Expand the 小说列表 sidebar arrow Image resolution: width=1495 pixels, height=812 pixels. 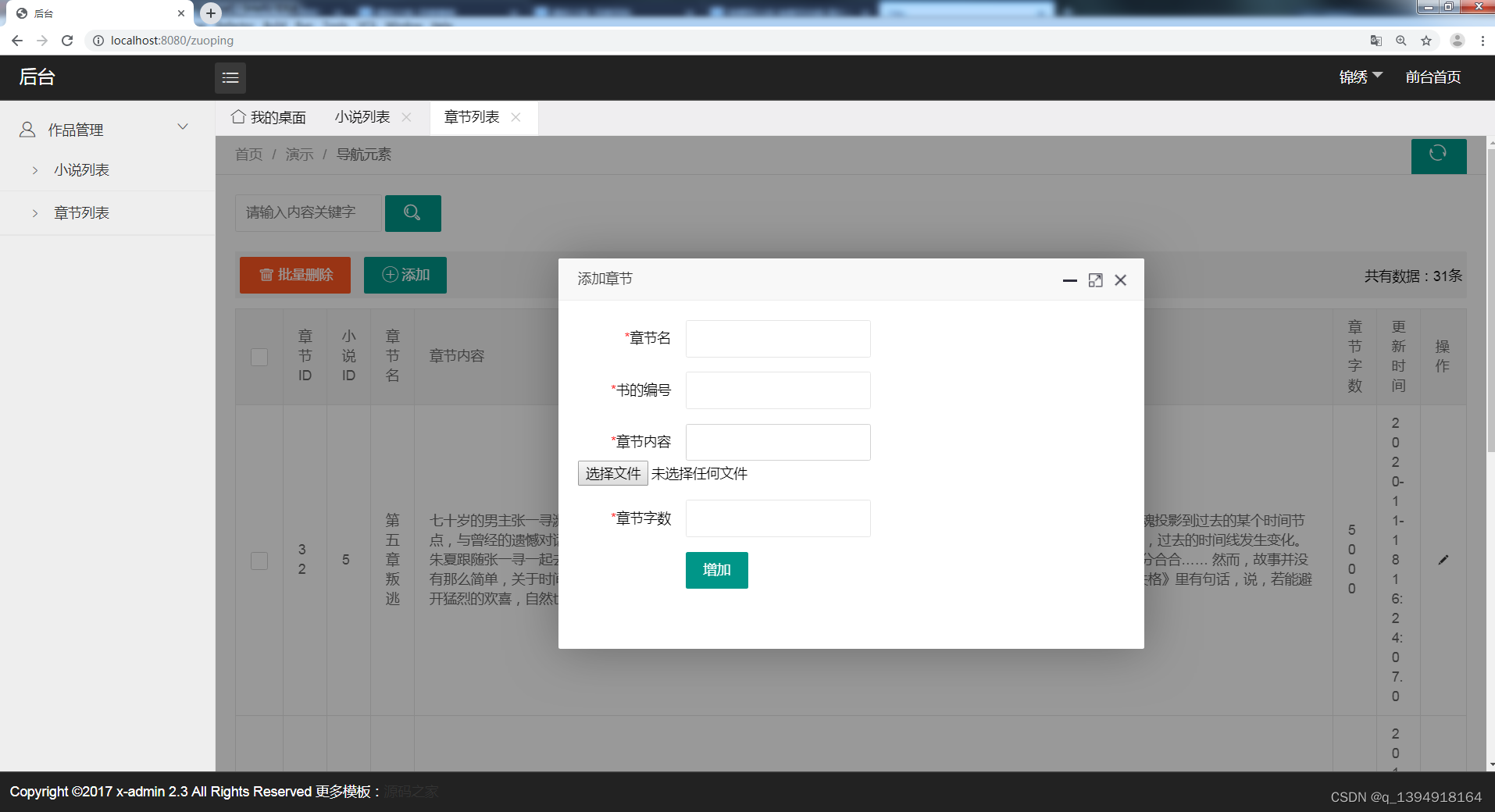click(x=35, y=170)
